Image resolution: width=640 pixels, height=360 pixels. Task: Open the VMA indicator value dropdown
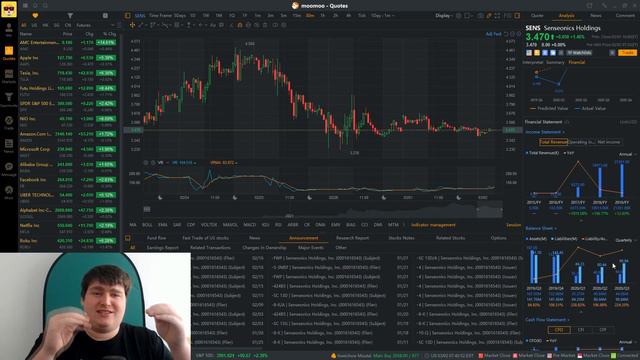[x=223, y=162]
